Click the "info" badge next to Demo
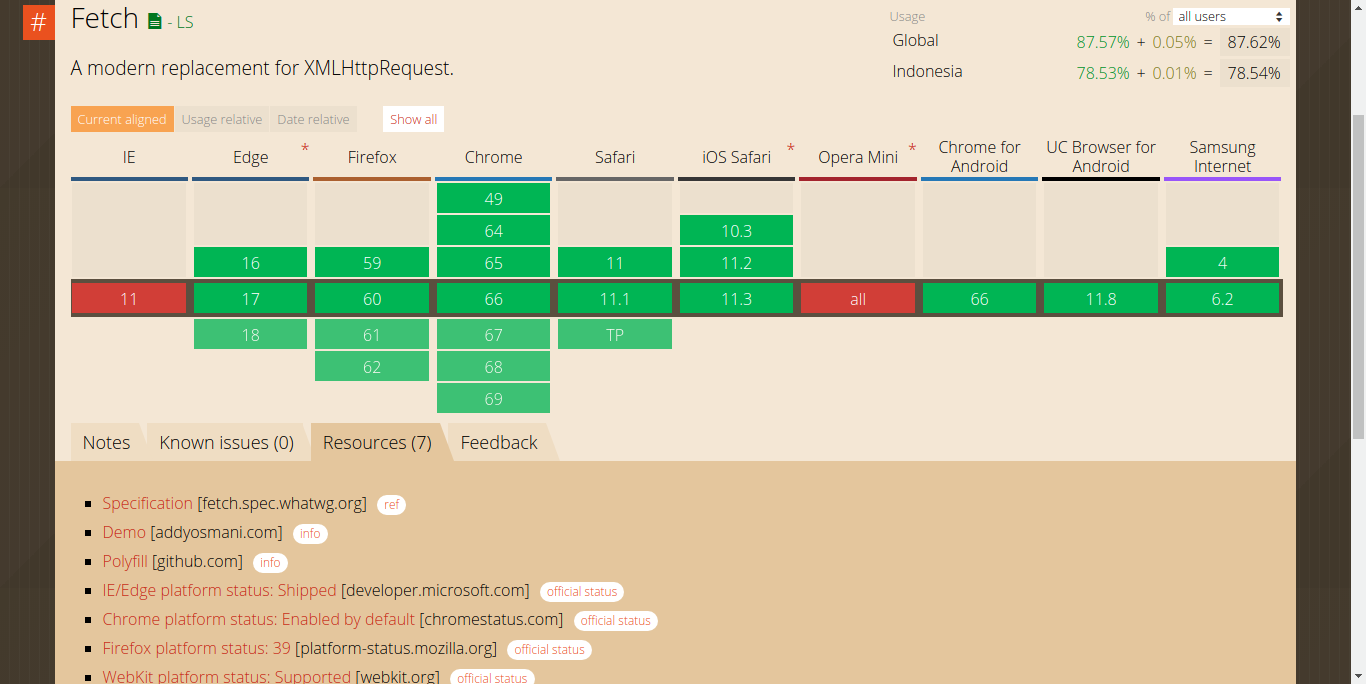Viewport: 1366px width, 684px height. click(310, 533)
